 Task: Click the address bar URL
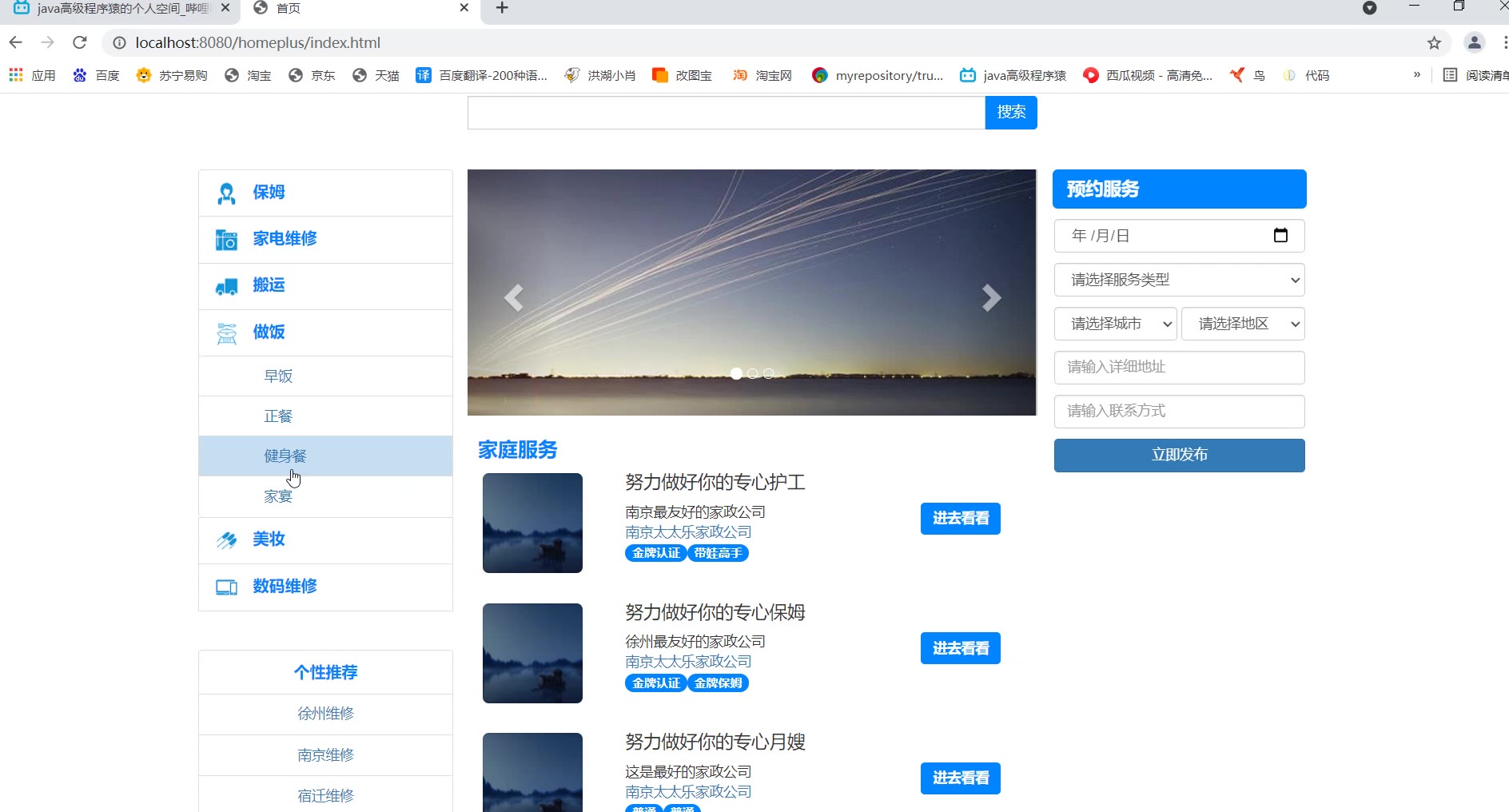click(x=257, y=43)
